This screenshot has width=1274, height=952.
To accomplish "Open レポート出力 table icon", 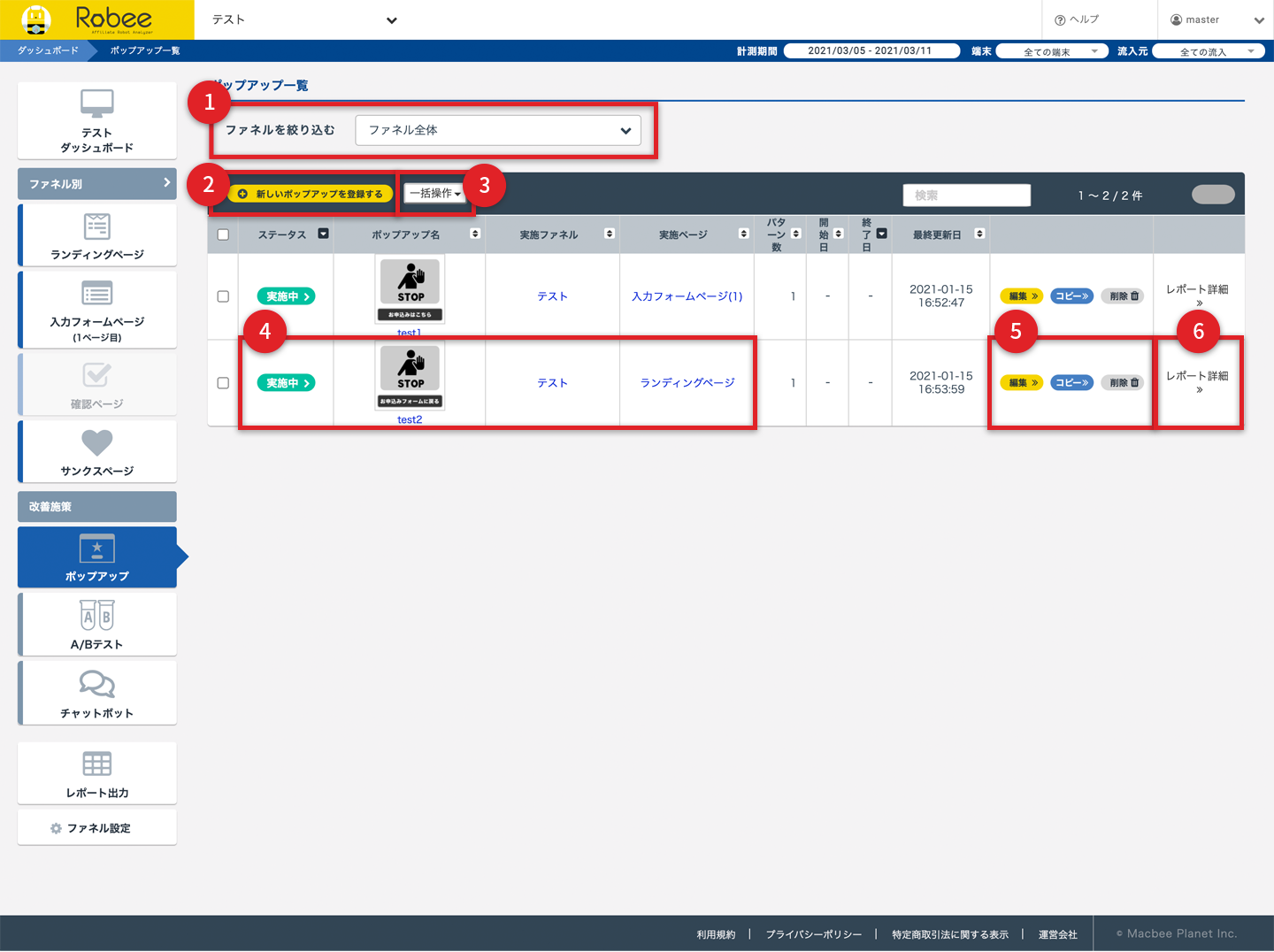I will point(97,764).
